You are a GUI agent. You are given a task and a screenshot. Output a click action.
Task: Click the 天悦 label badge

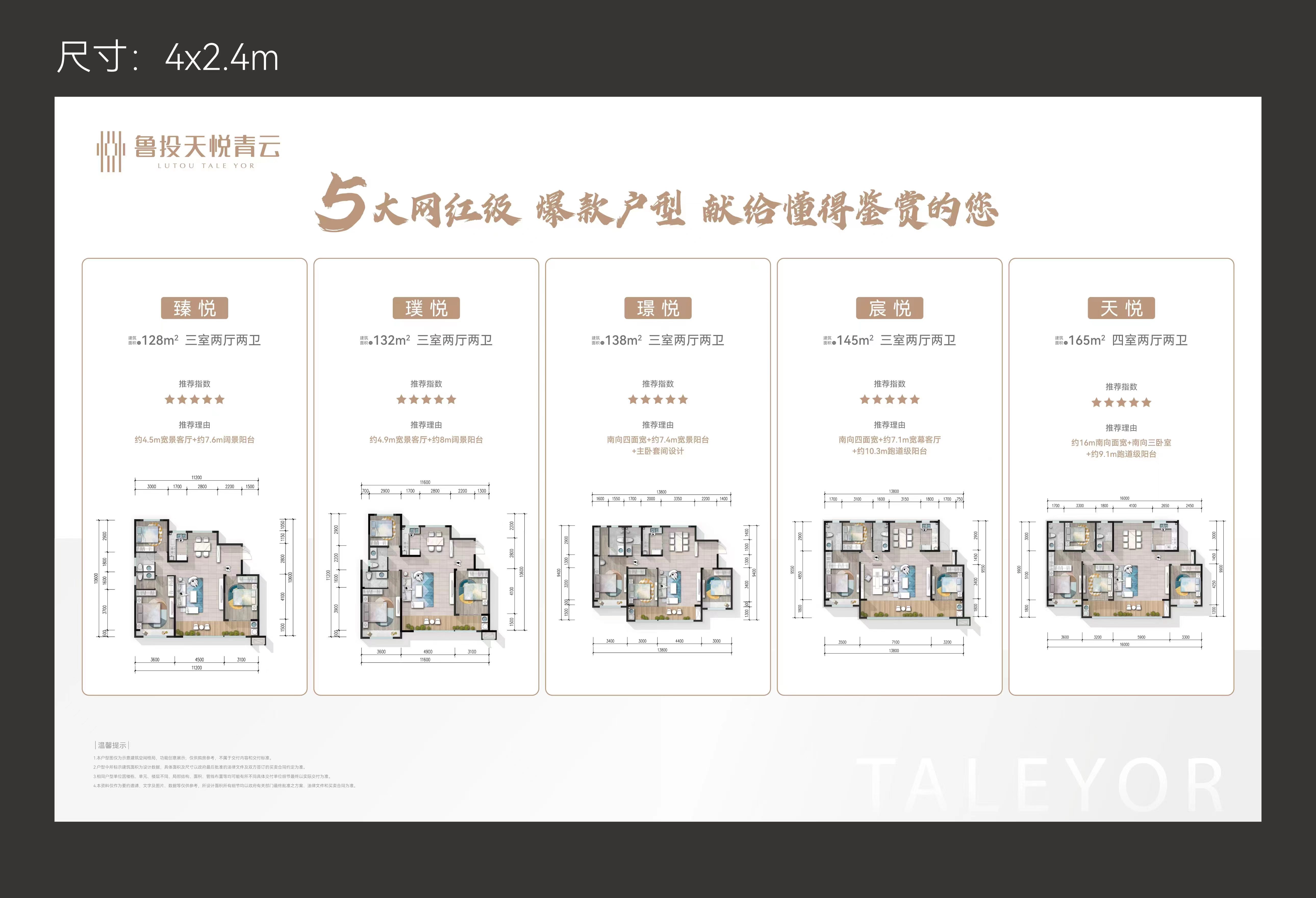(1121, 308)
